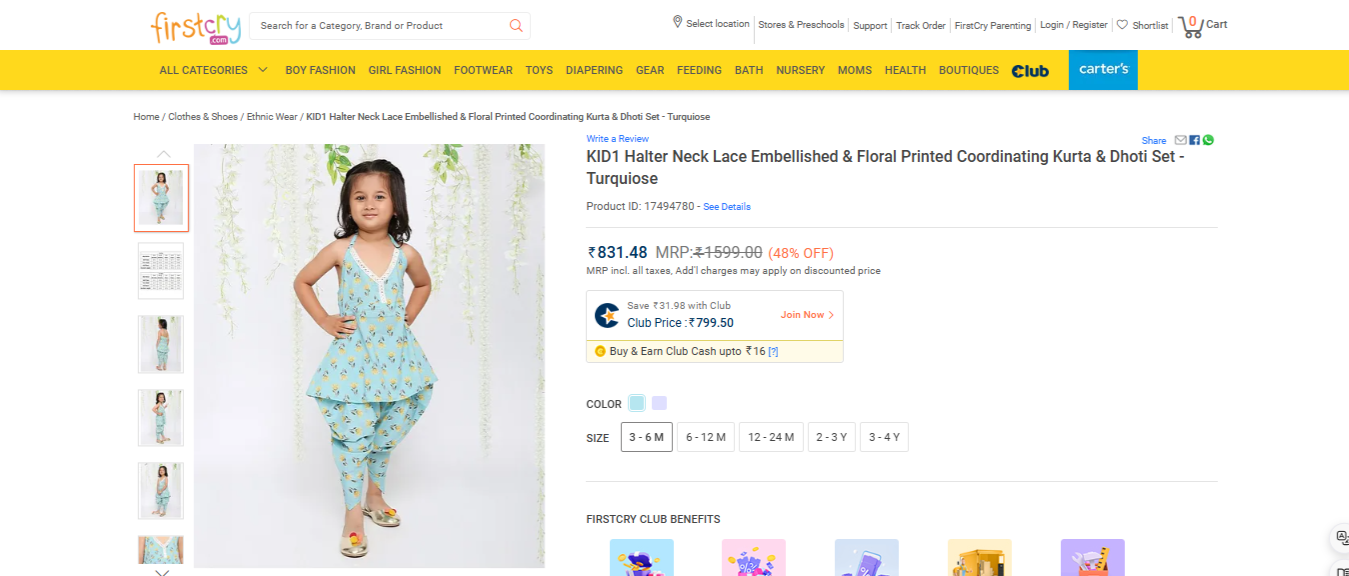Click the FirstCry logo
1349x576 pixels.
191,26
